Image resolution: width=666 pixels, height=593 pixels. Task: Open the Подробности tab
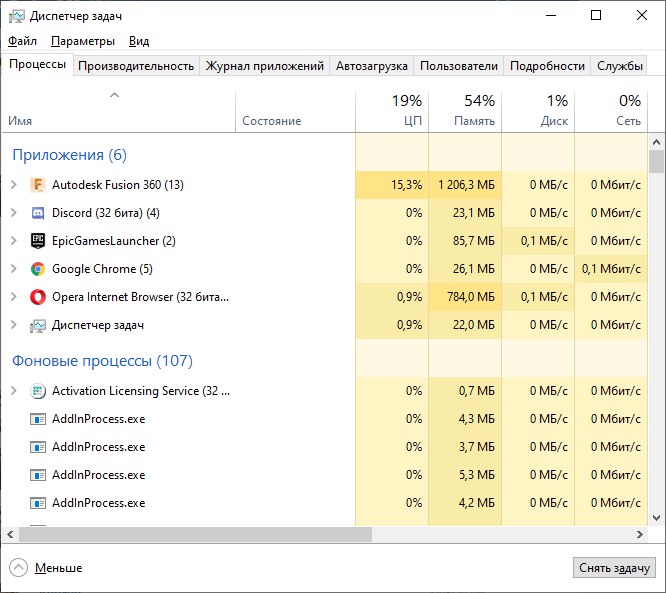coord(547,66)
